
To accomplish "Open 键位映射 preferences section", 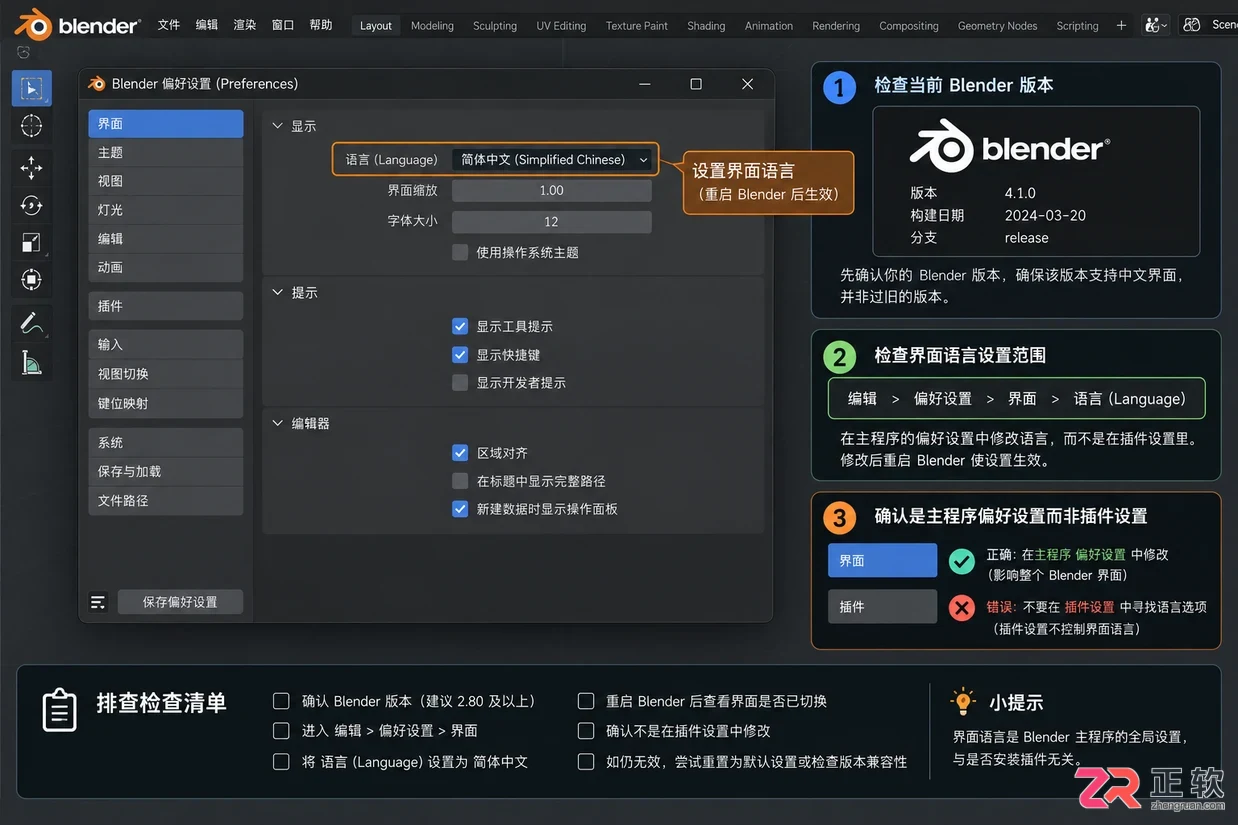I will (166, 403).
